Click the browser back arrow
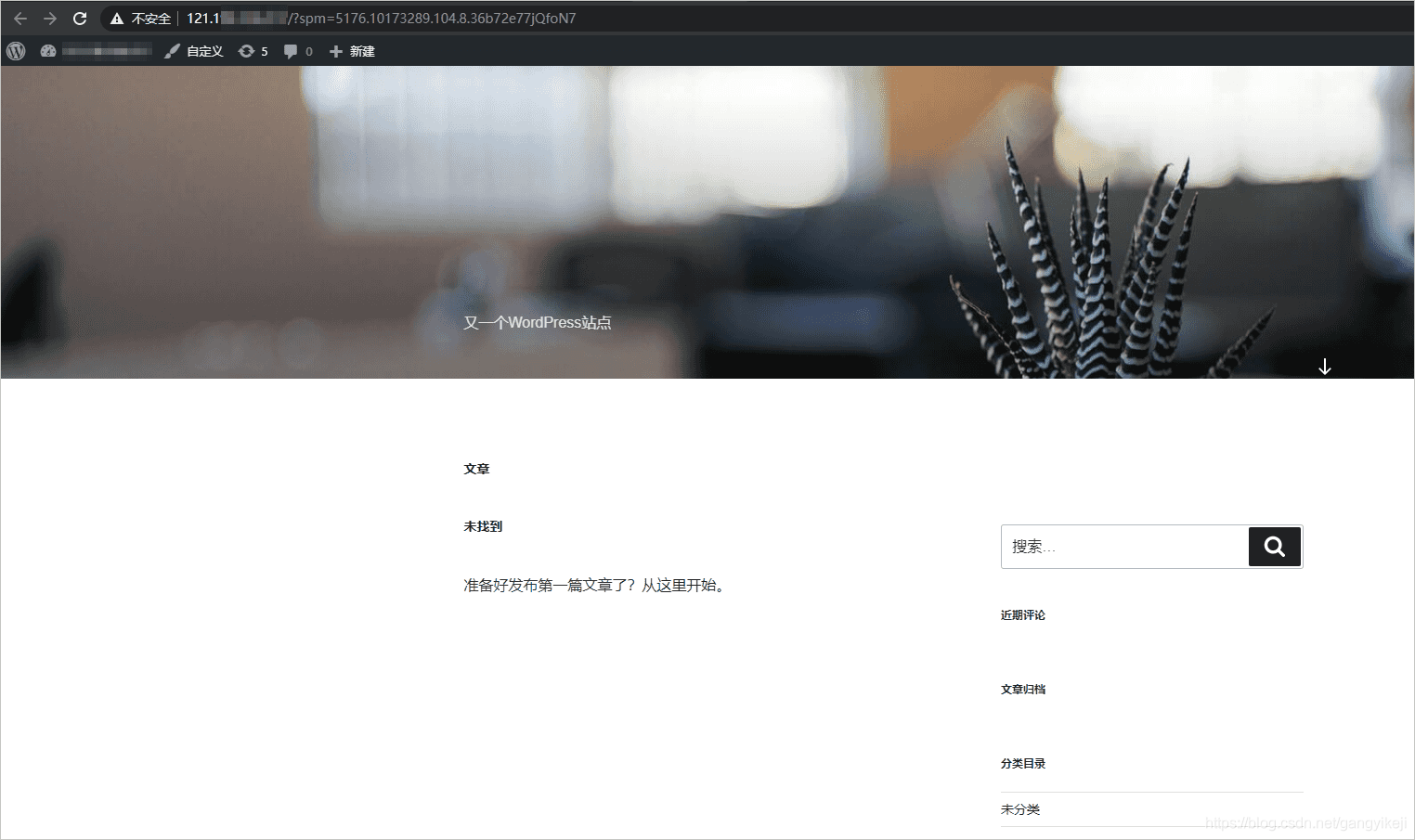1415x840 pixels. 20,18
